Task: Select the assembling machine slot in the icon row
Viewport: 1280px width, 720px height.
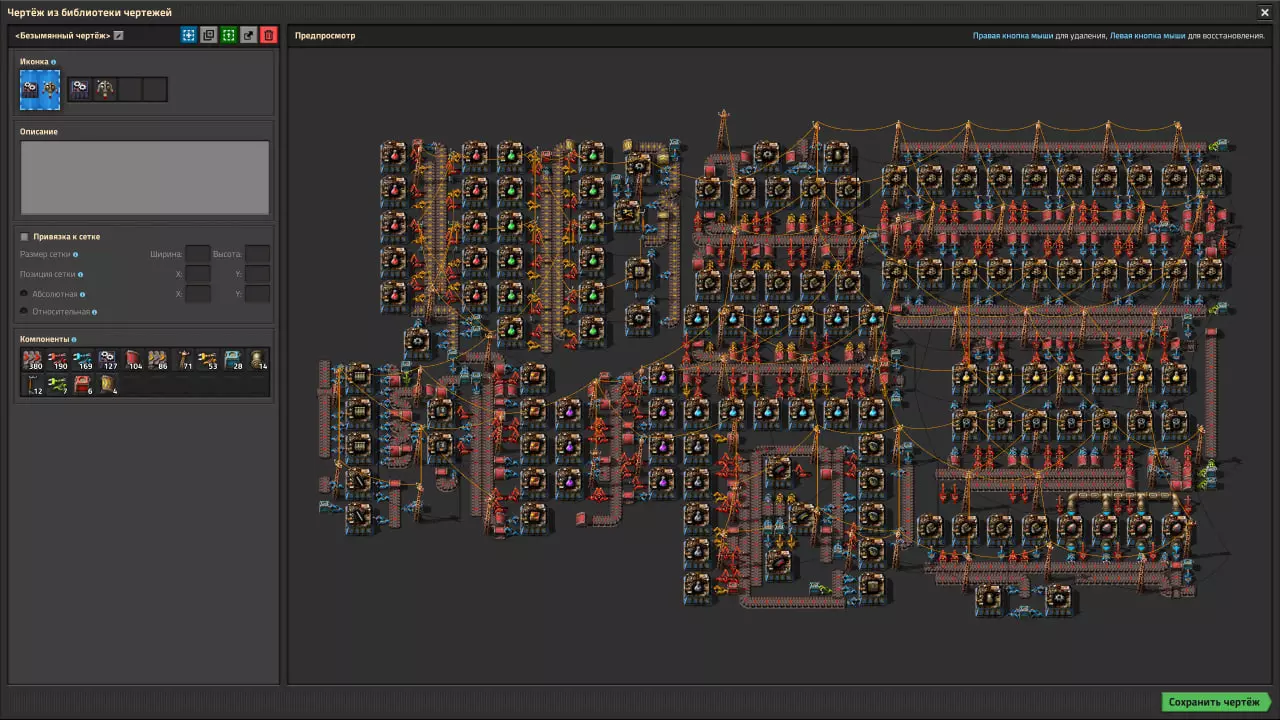Action: pos(80,89)
